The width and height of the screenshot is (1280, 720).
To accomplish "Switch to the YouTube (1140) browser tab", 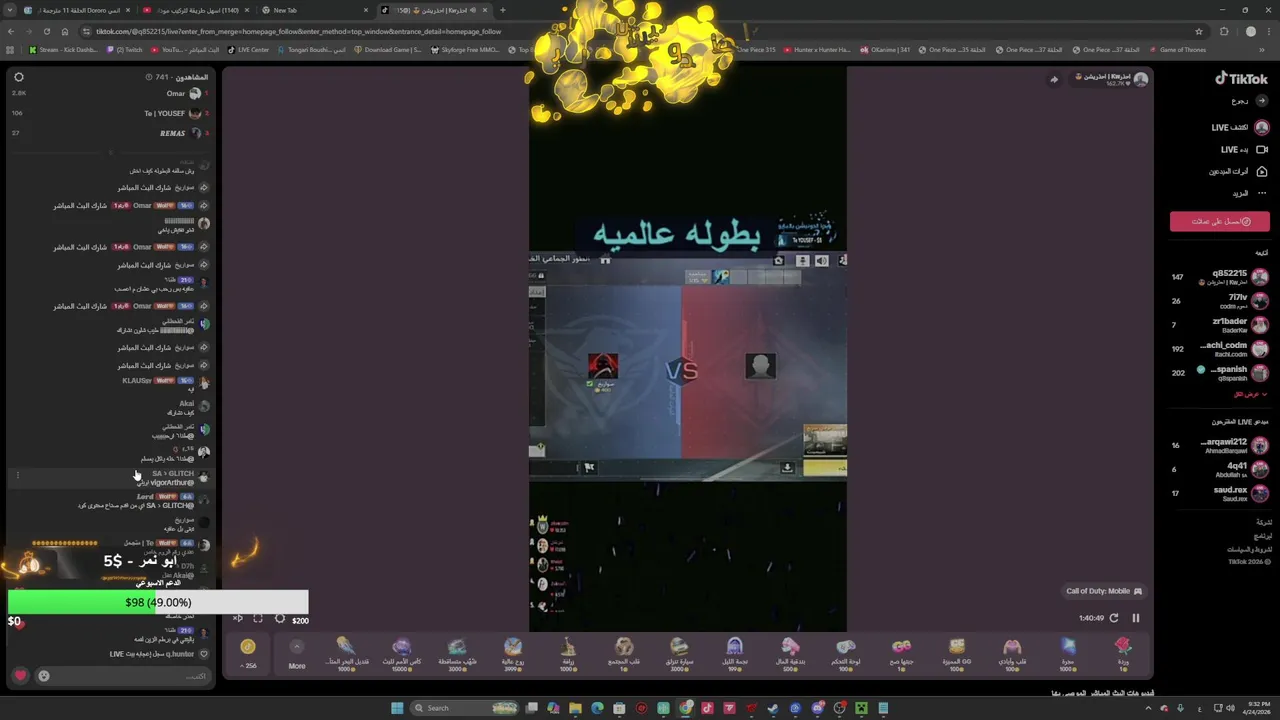I will pyautogui.click(x=195, y=10).
